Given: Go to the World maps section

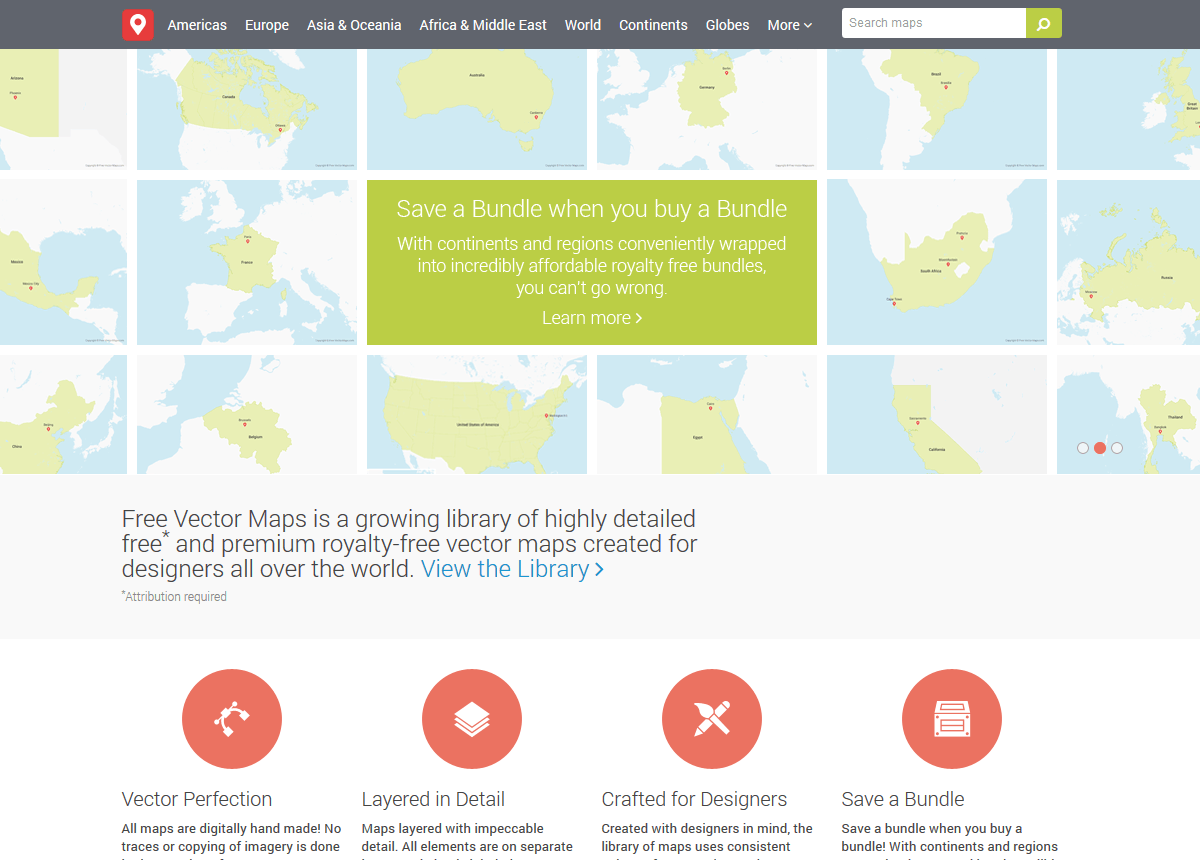Looking at the screenshot, I should (583, 25).
